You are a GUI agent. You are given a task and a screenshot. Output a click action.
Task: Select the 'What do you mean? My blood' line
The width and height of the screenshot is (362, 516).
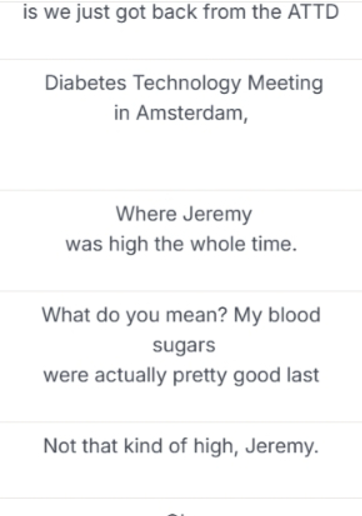[x=181, y=315]
